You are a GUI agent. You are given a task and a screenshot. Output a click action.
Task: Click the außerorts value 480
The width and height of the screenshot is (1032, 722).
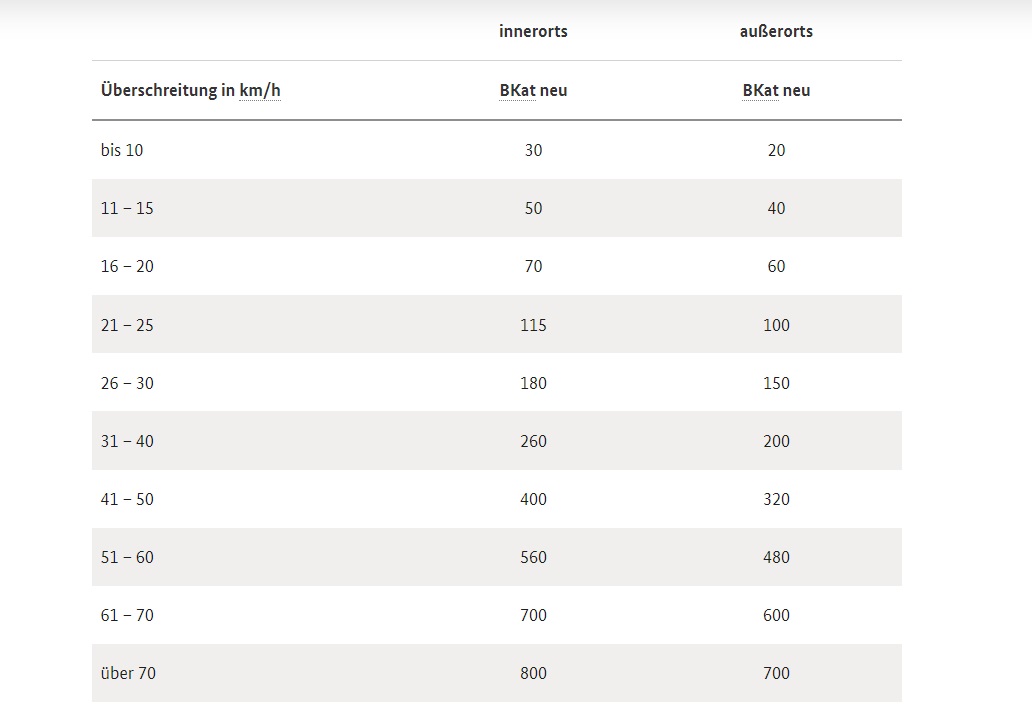[776, 557]
